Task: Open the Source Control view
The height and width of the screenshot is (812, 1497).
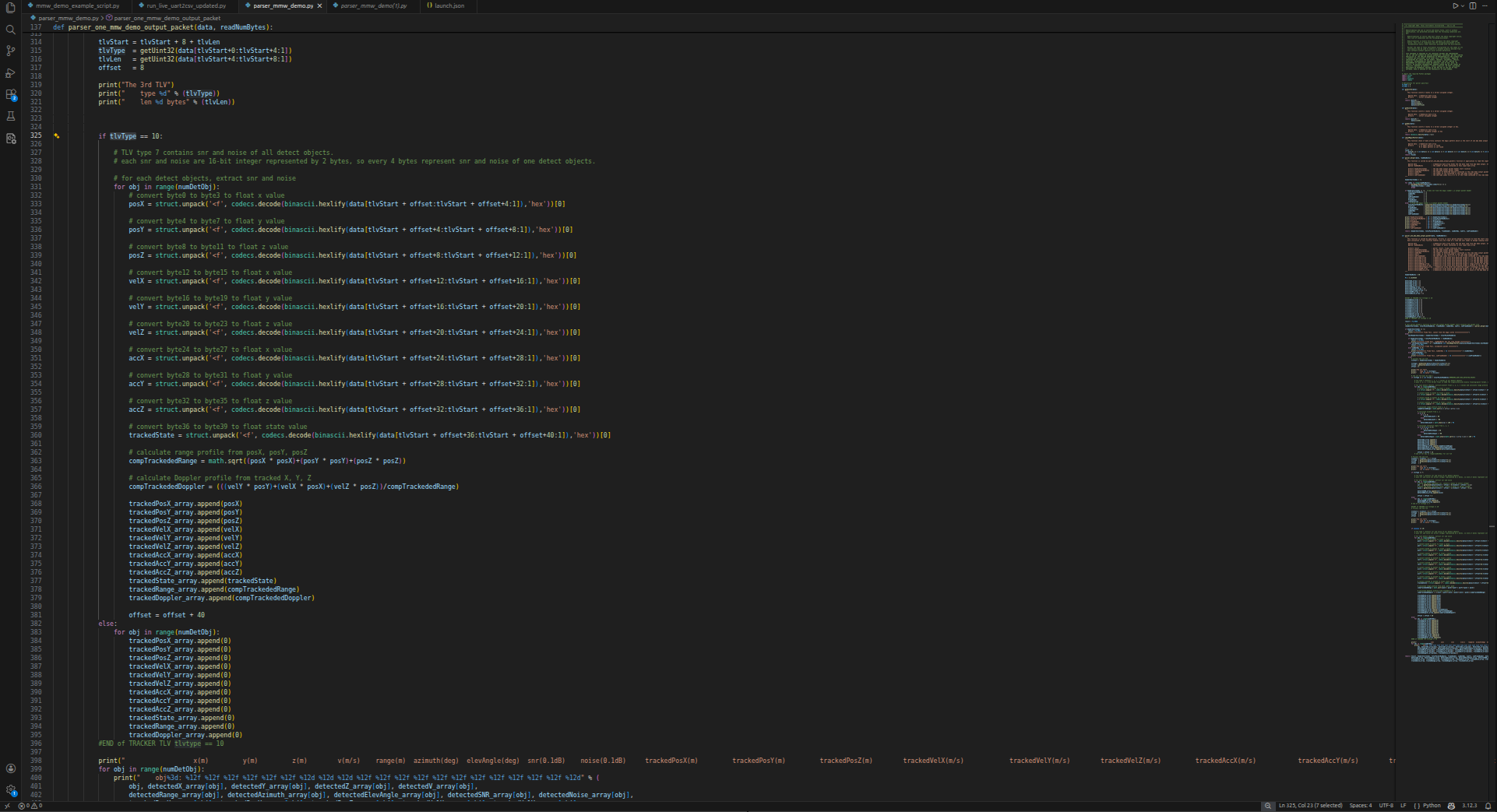Action: point(10,51)
